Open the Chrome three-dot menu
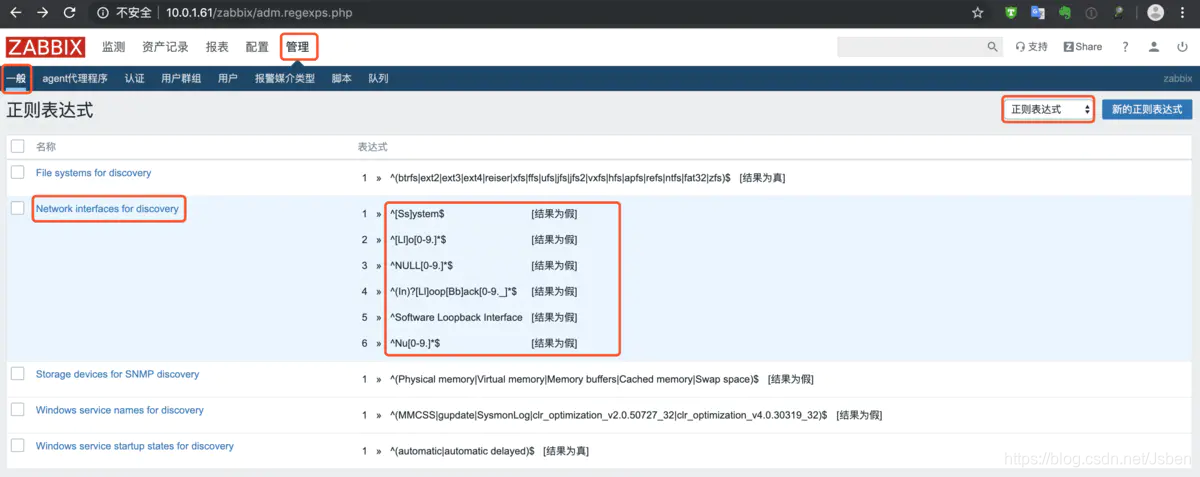Image resolution: width=1200 pixels, height=477 pixels. pos(1185,13)
